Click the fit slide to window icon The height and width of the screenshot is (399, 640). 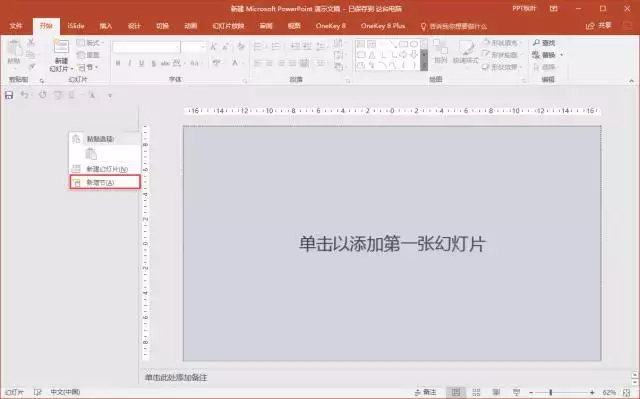click(x=627, y=392)
